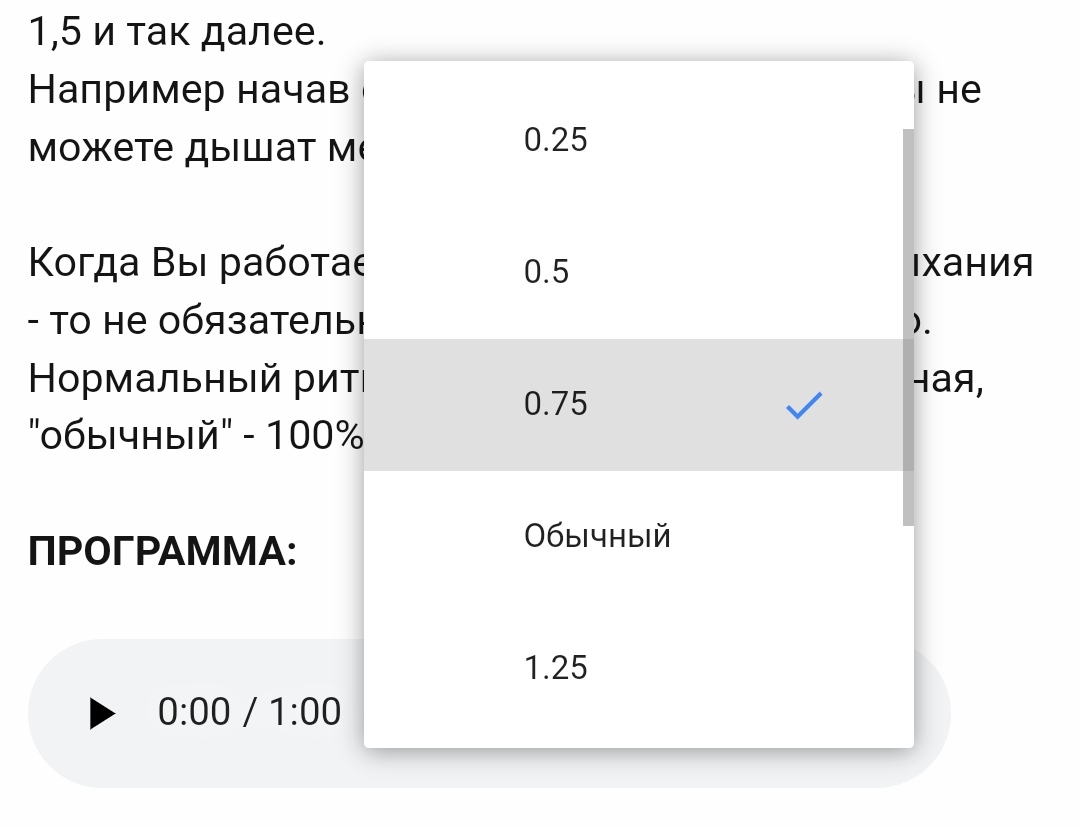
Task: Click the ПРОГРАММА: heading
Action: tap(162, 551)
